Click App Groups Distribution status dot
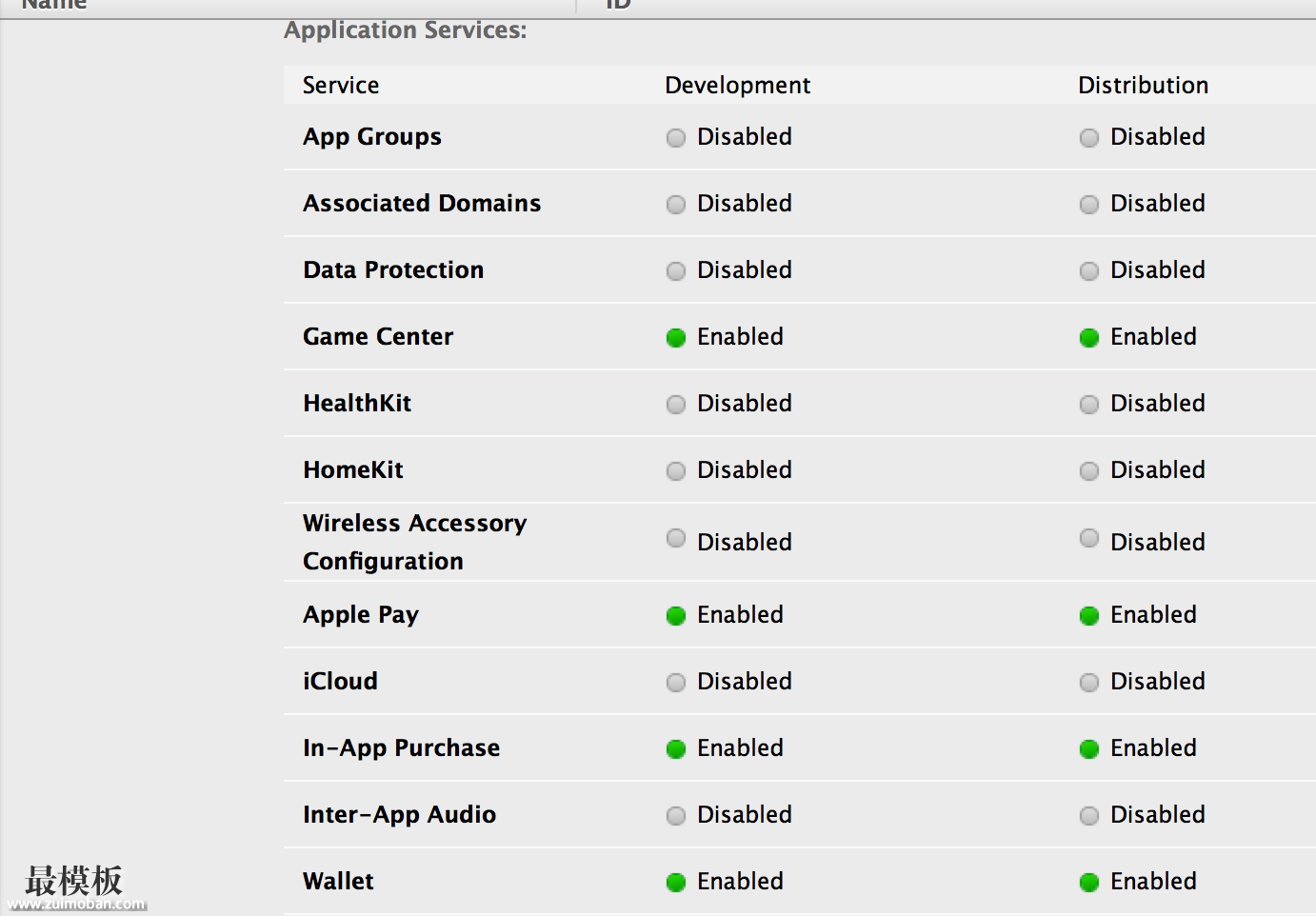1316x916 pixels. pyautogui.click(x=1089, y=138)
